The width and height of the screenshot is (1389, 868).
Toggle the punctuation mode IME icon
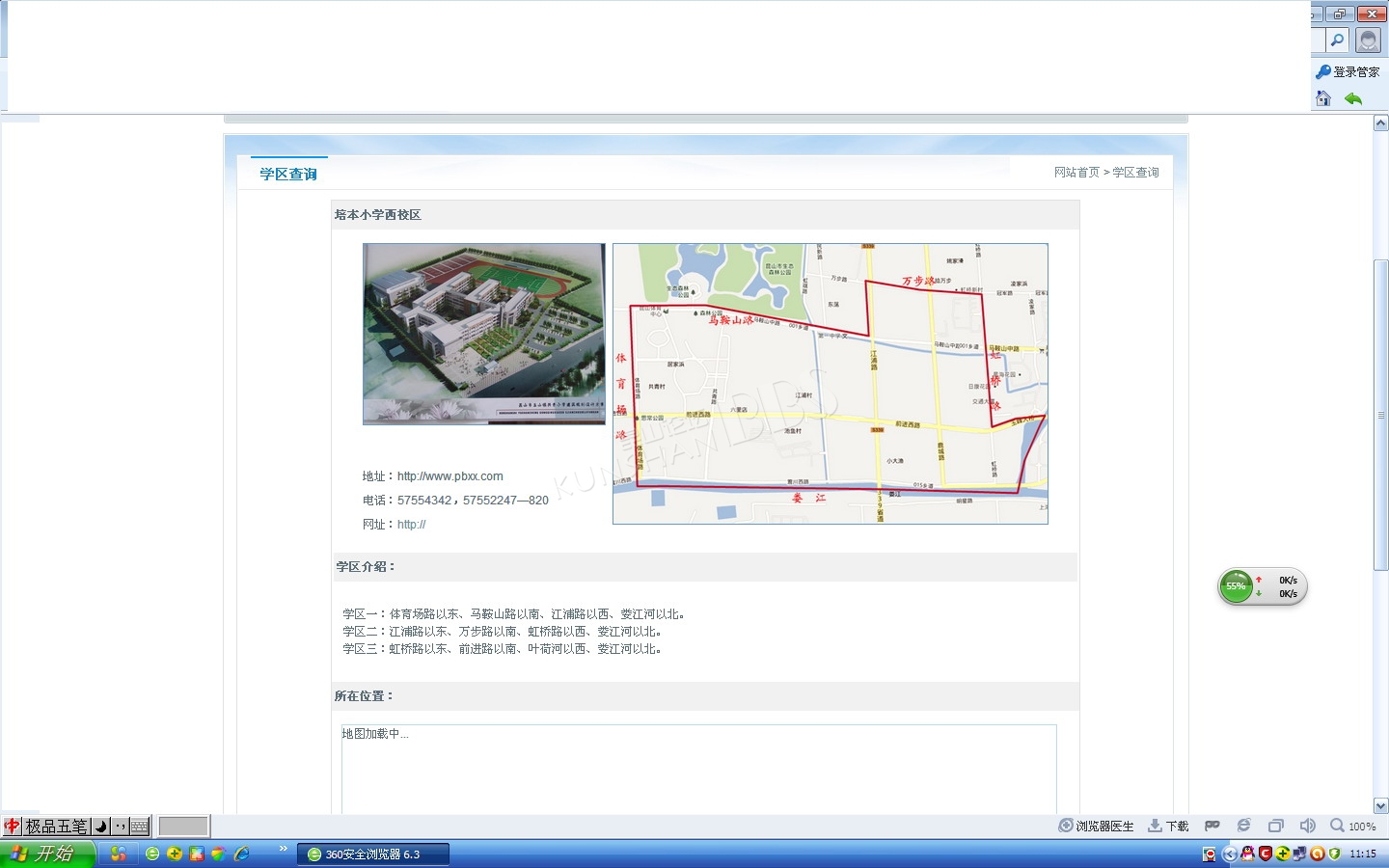(120, 827)
